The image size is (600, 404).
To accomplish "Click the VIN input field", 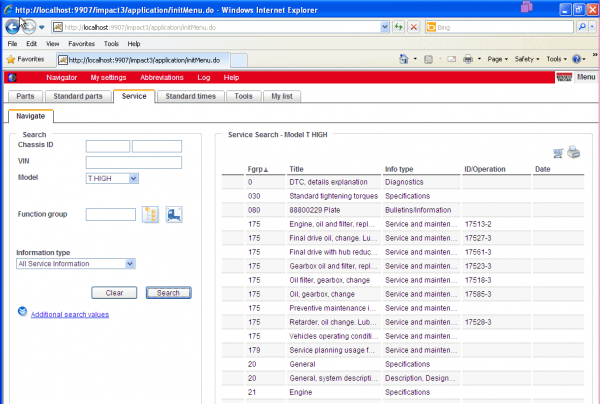I will coord(134,162).
